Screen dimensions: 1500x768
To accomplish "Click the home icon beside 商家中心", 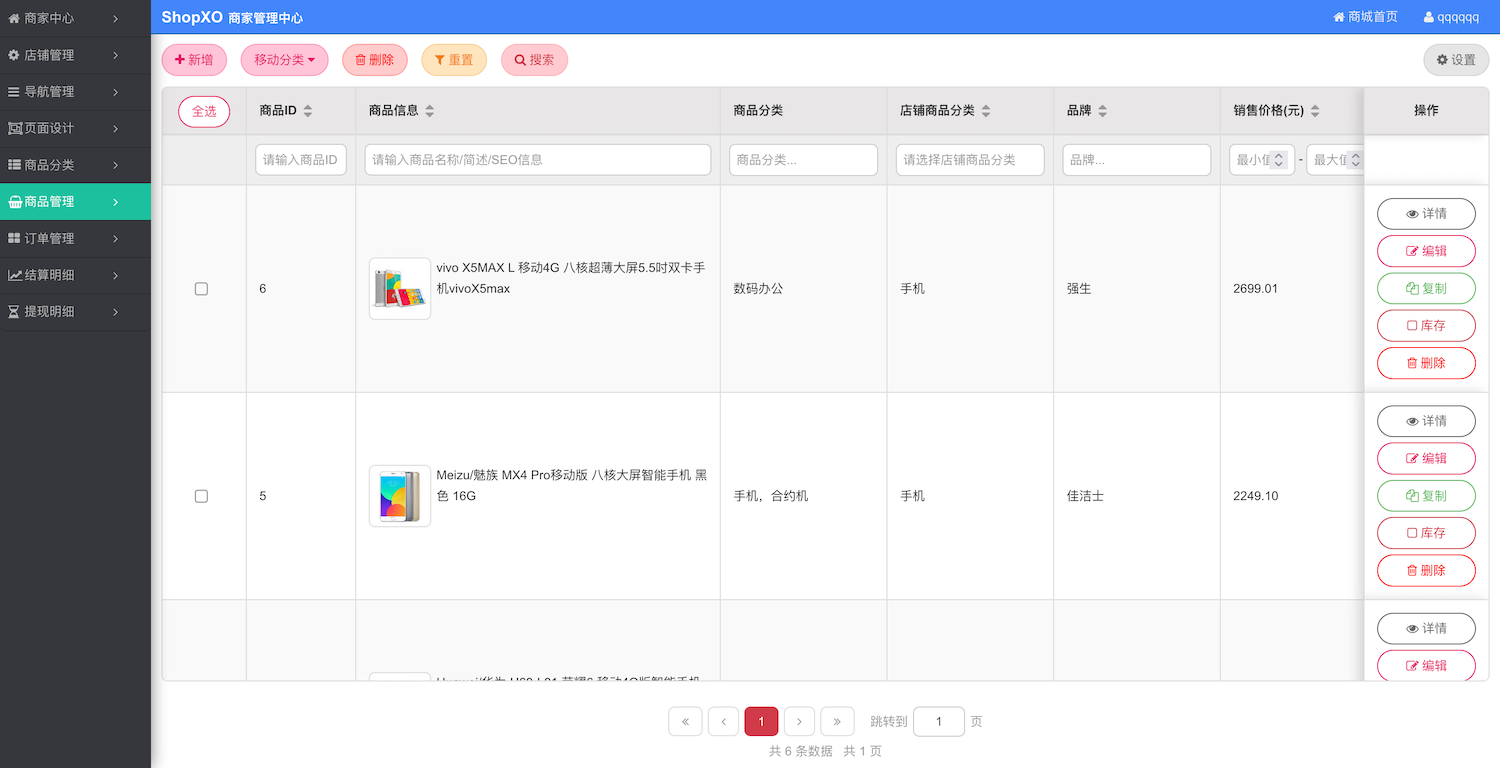I will [x=14, y=18].
